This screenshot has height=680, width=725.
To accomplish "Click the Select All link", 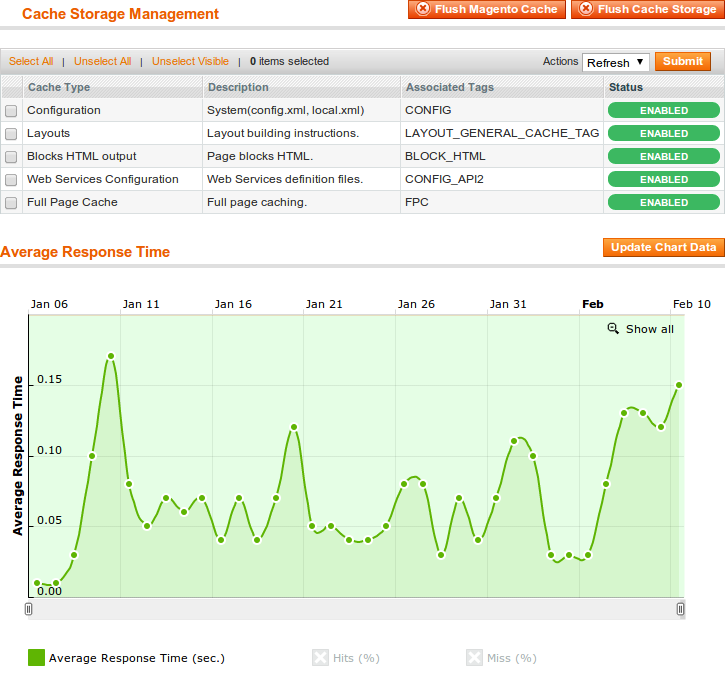I will [x=31, y=61].
